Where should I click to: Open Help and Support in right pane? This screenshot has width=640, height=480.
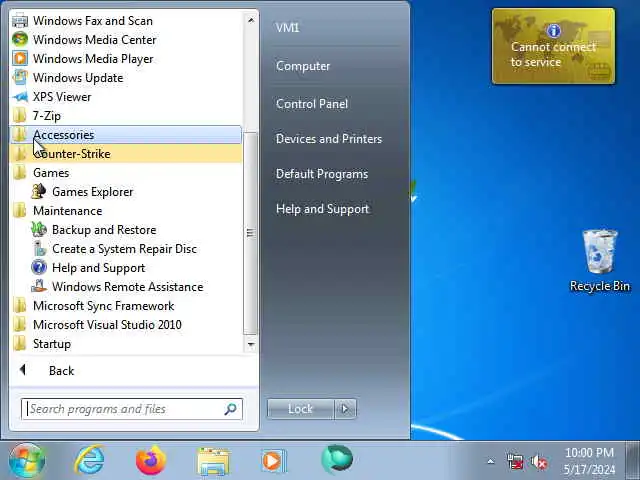point(322,209)
